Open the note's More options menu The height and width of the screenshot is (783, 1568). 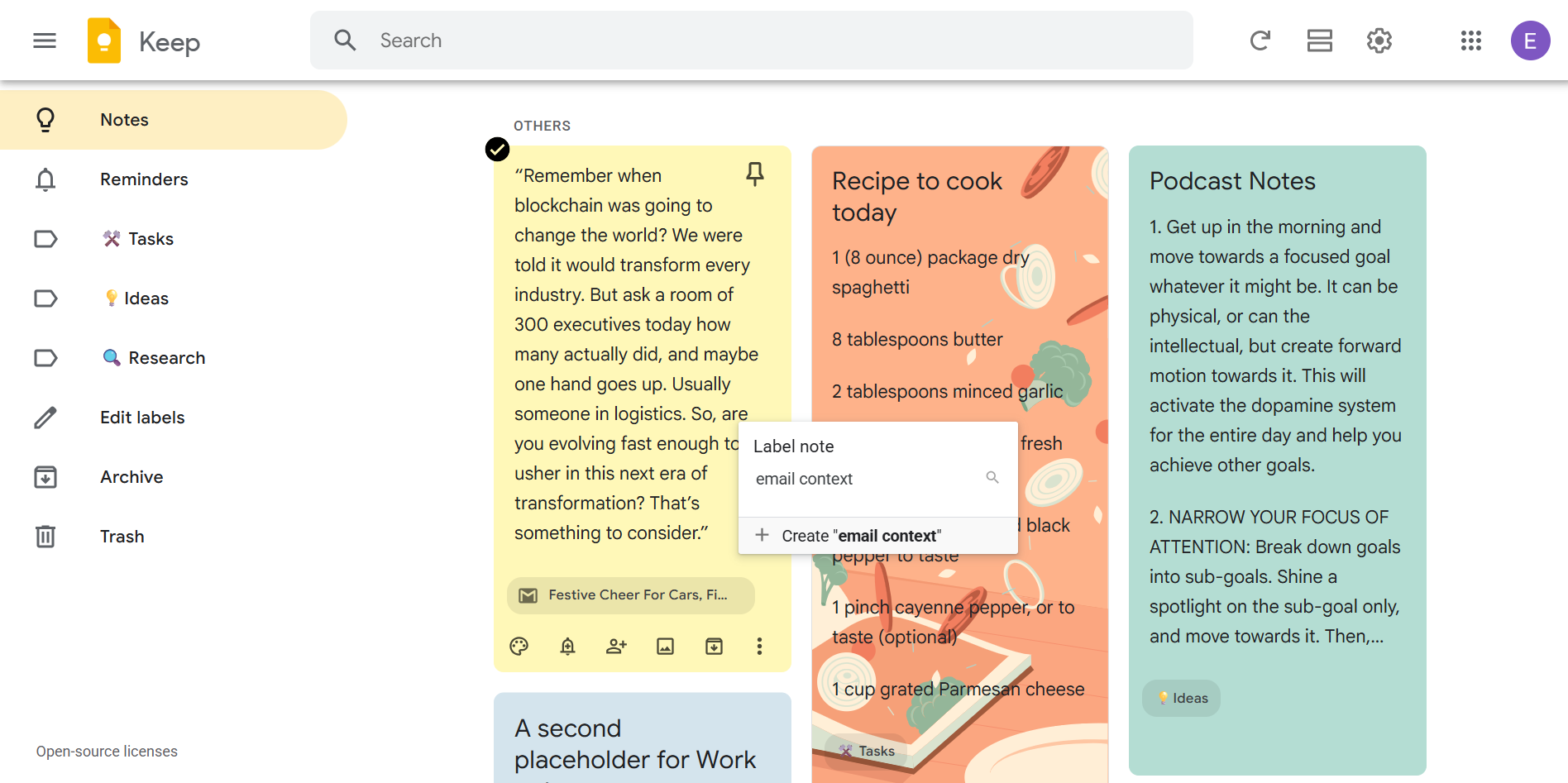[759, 647]
